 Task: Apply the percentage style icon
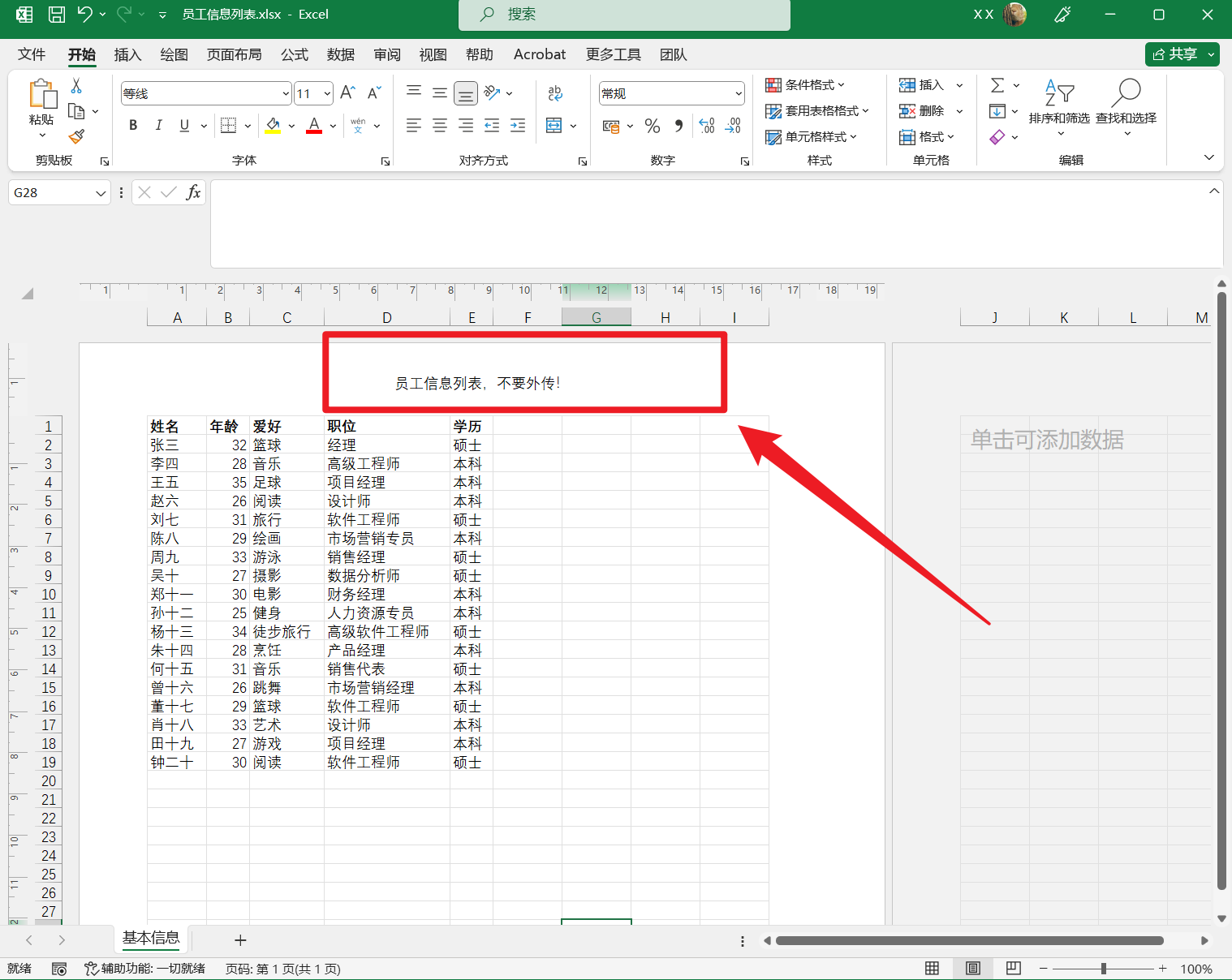tap(652, 126)
